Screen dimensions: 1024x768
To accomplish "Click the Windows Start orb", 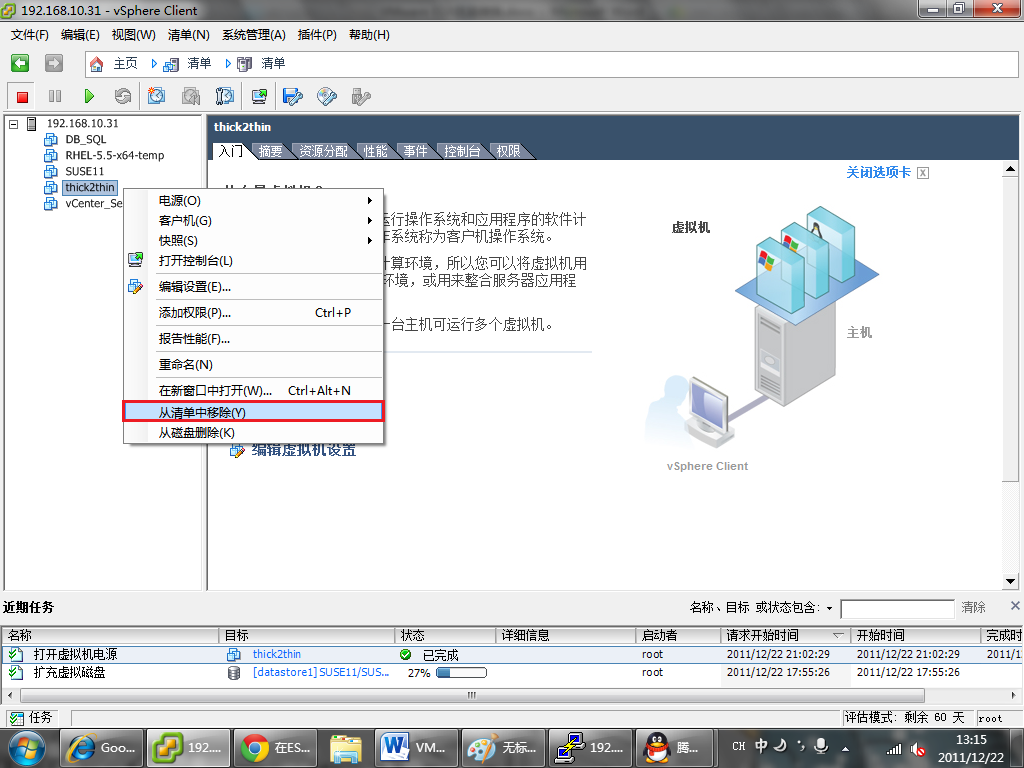I will click(26, 748).
